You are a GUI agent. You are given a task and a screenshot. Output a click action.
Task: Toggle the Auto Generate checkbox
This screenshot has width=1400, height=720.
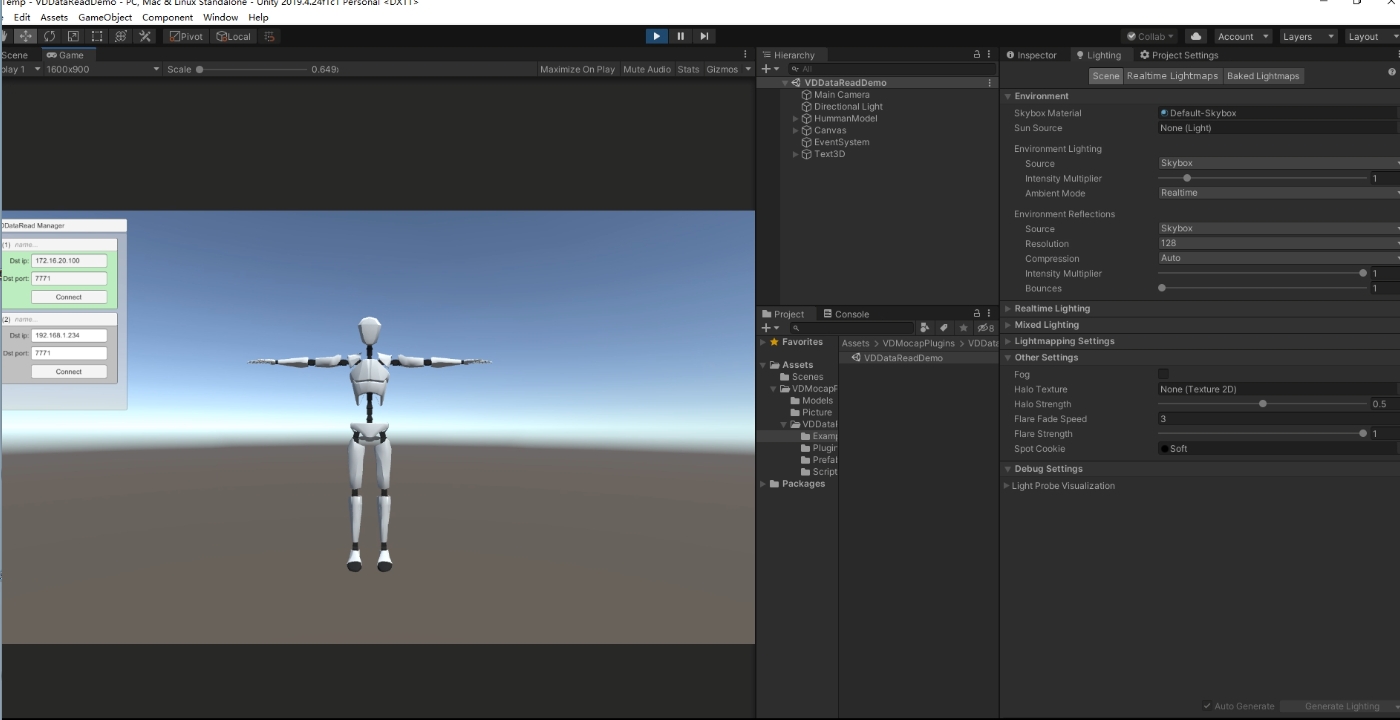(x=1207, y=706)
